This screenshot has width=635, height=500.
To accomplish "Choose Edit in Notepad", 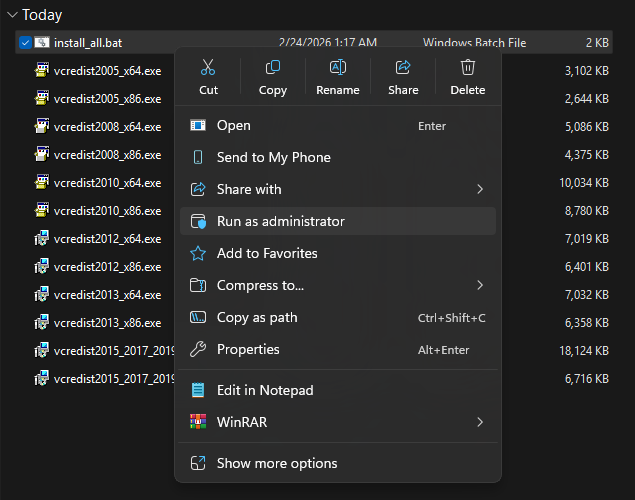I will coord(264,390).
